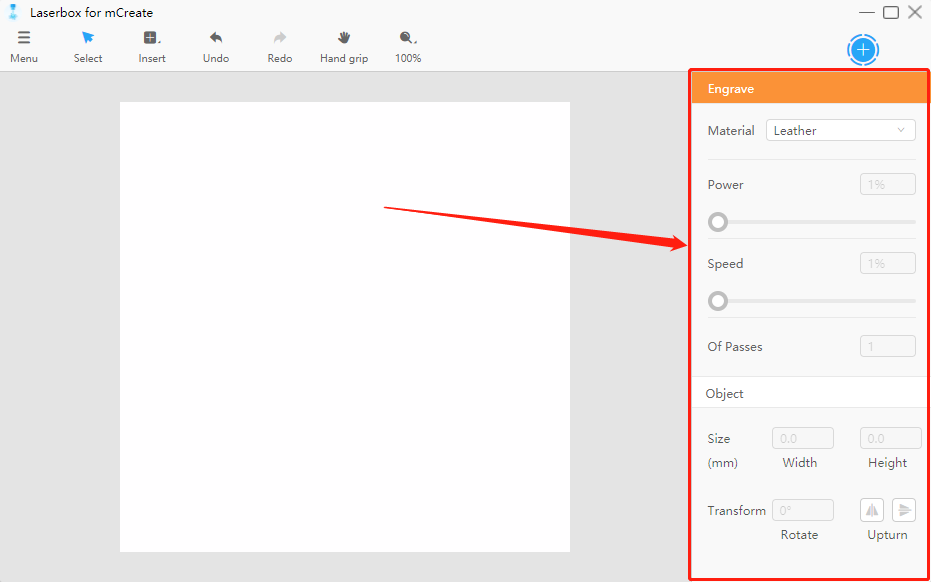This screenshot has height=582, width=931.
Task: Click the 'Laserbox for mCreate' title text
Action: (x=91, y=12)
